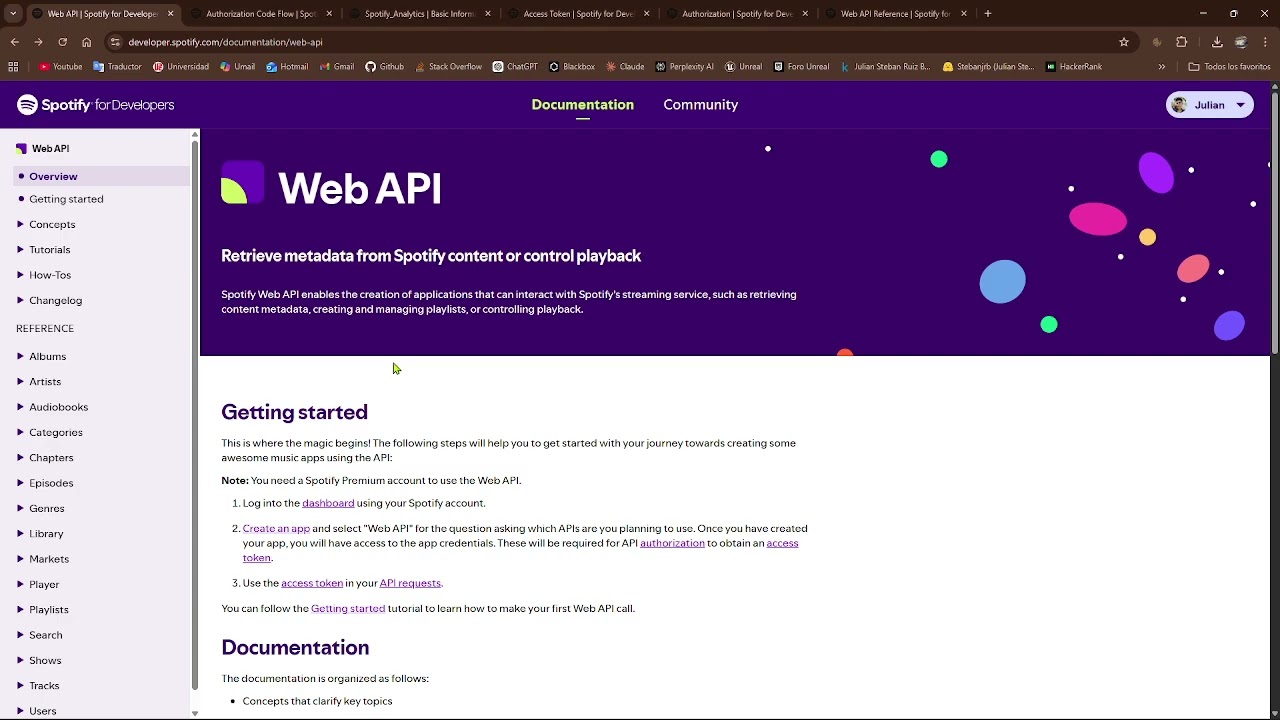Reload the current page
Screen dimensions: 1280x720
pyautogui.click(x=62, y=42)
